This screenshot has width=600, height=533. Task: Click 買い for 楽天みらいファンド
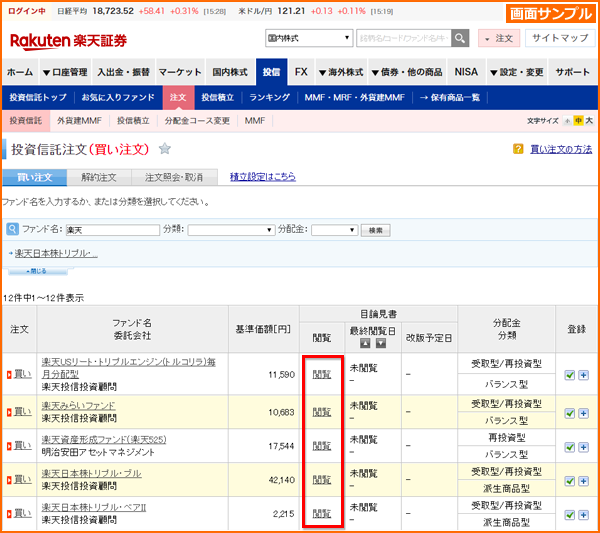click(23, 412)
